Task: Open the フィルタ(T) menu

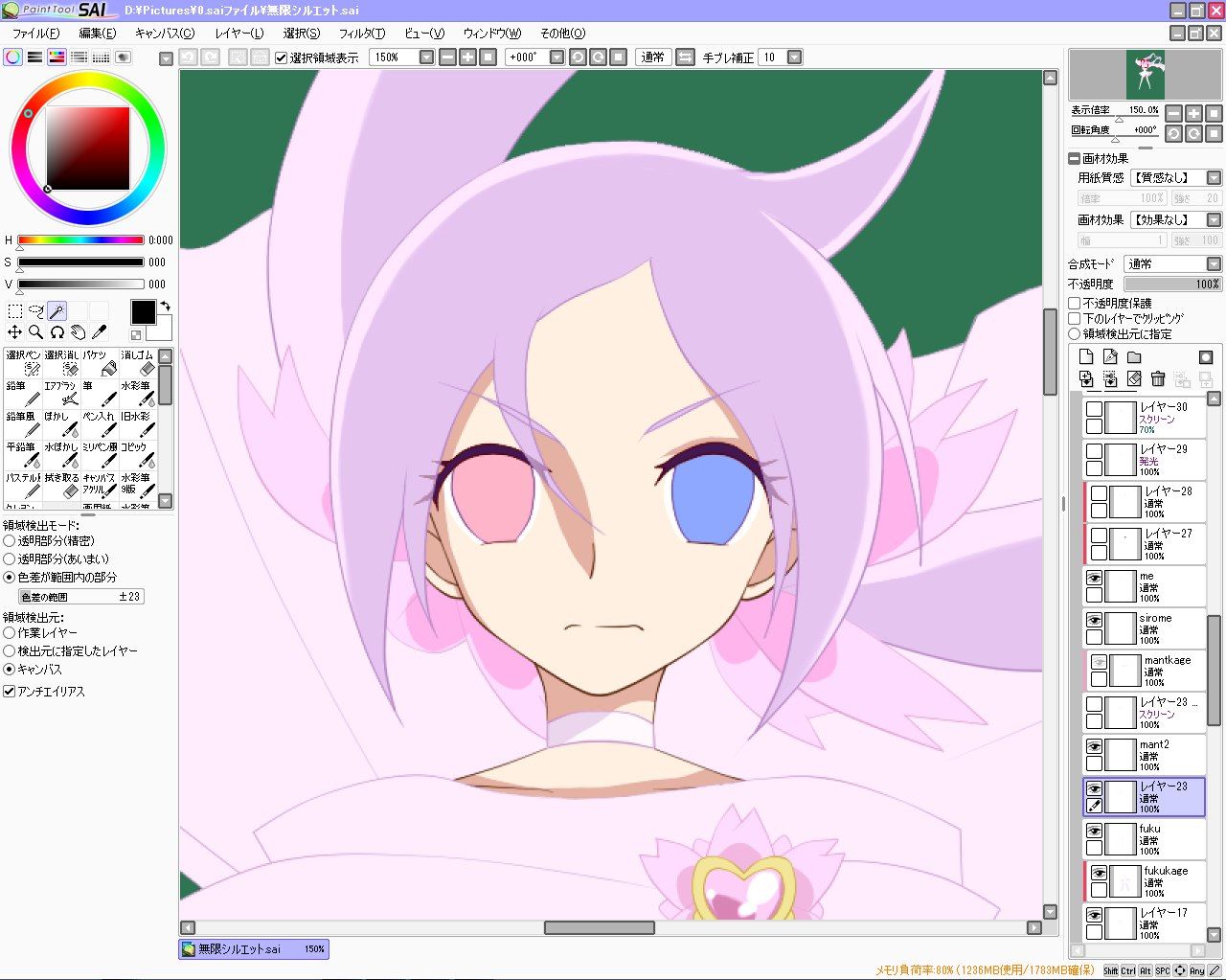Action: tap(362, 34)
